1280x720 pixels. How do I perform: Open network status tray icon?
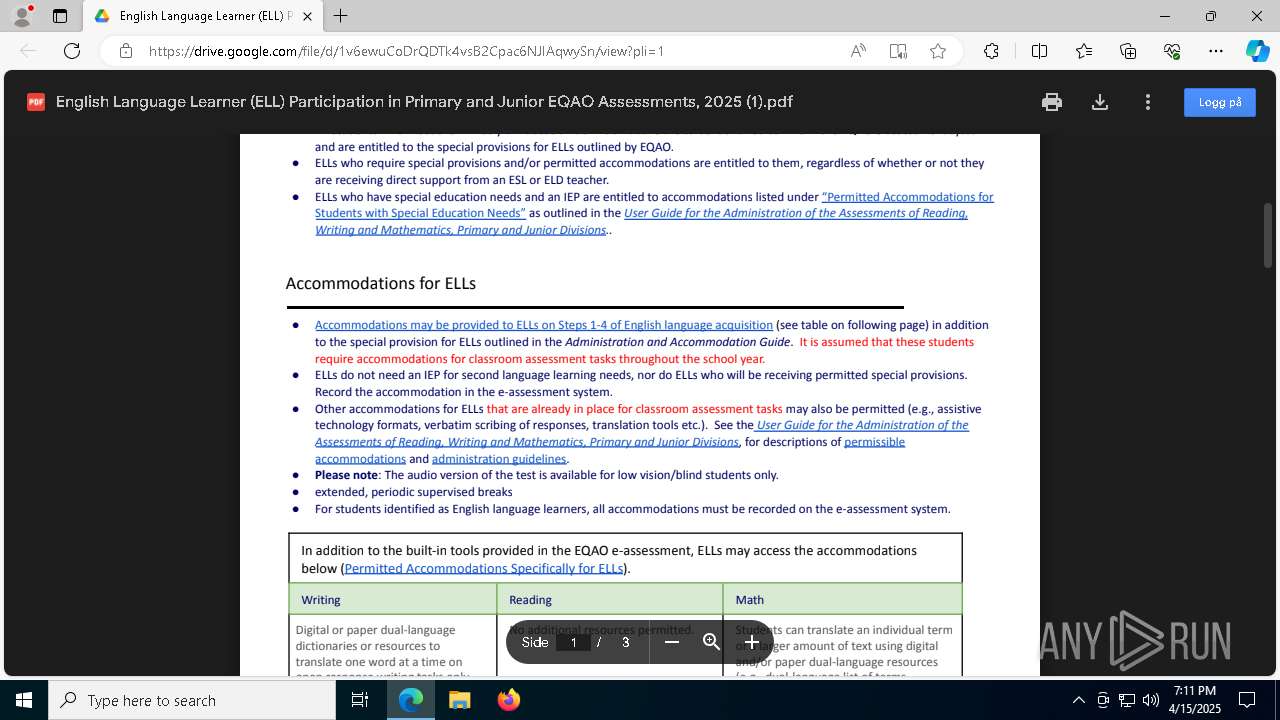pyautogui.click(x=1126, y=700)
